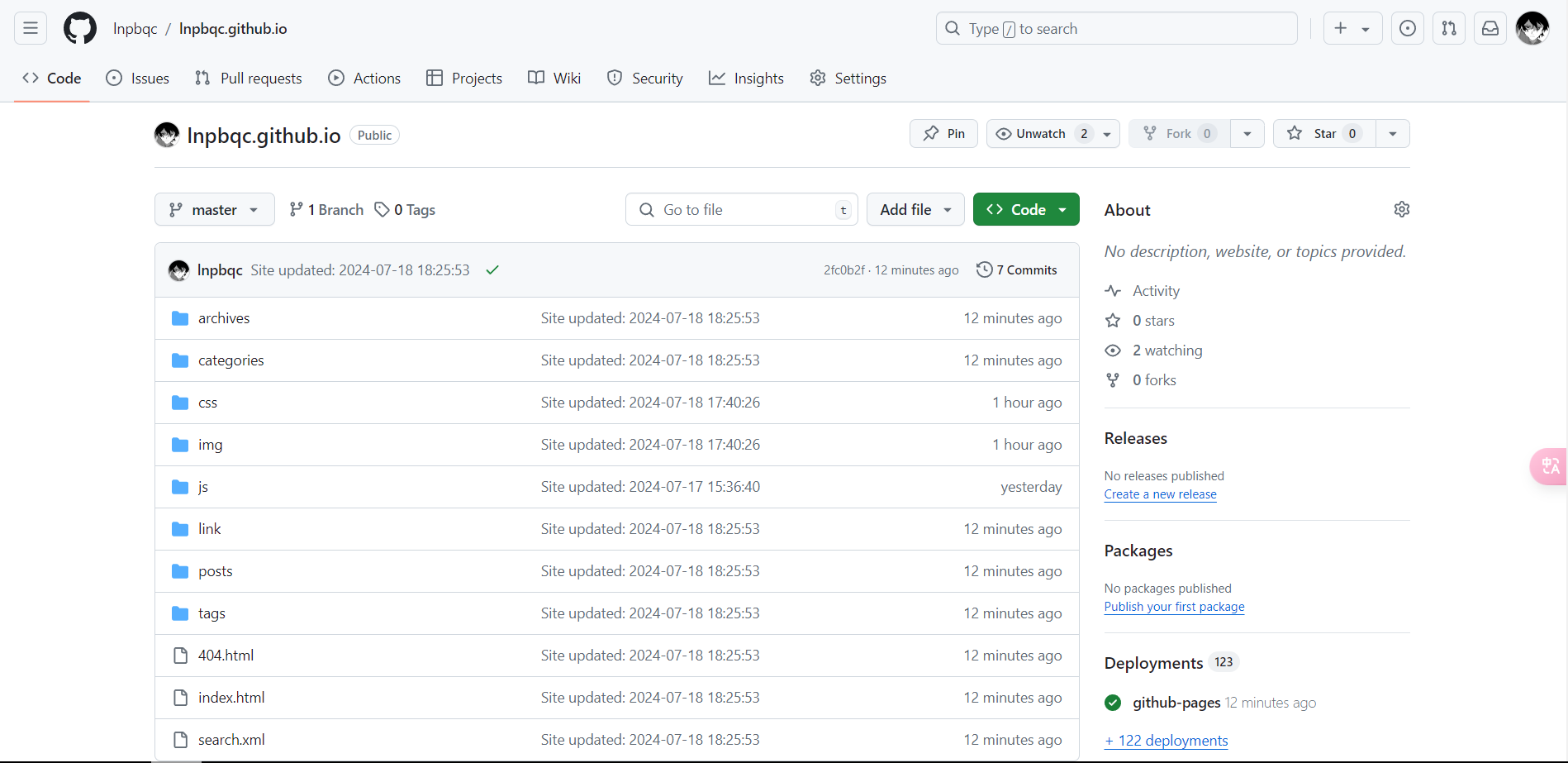
Task: Switch to the Projects tab
Action: (464, 78)
